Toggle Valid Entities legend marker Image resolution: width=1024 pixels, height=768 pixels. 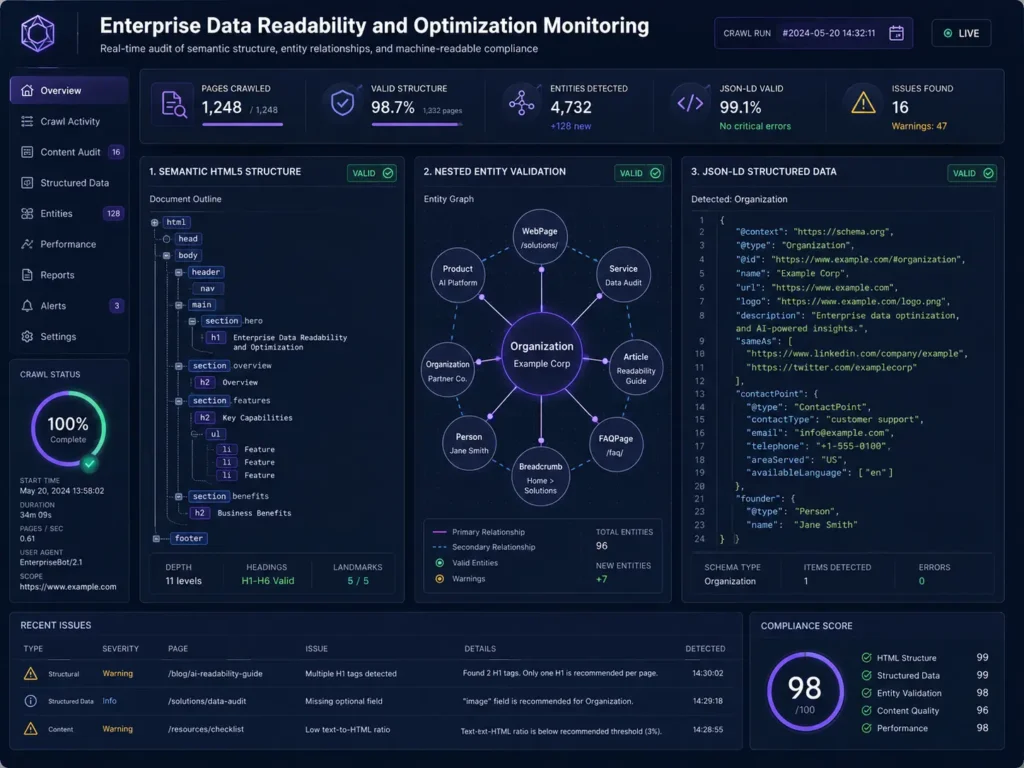(440, 563)
